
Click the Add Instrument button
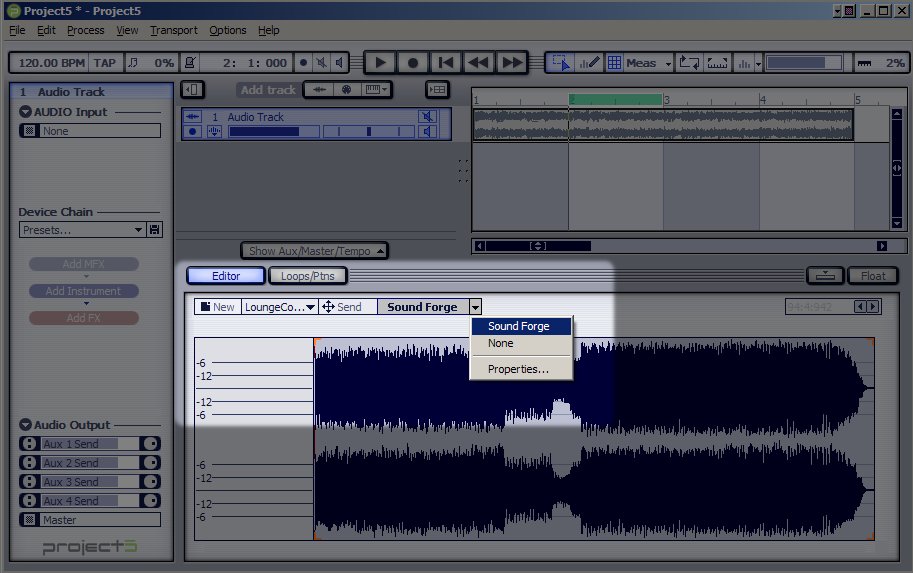84,291
